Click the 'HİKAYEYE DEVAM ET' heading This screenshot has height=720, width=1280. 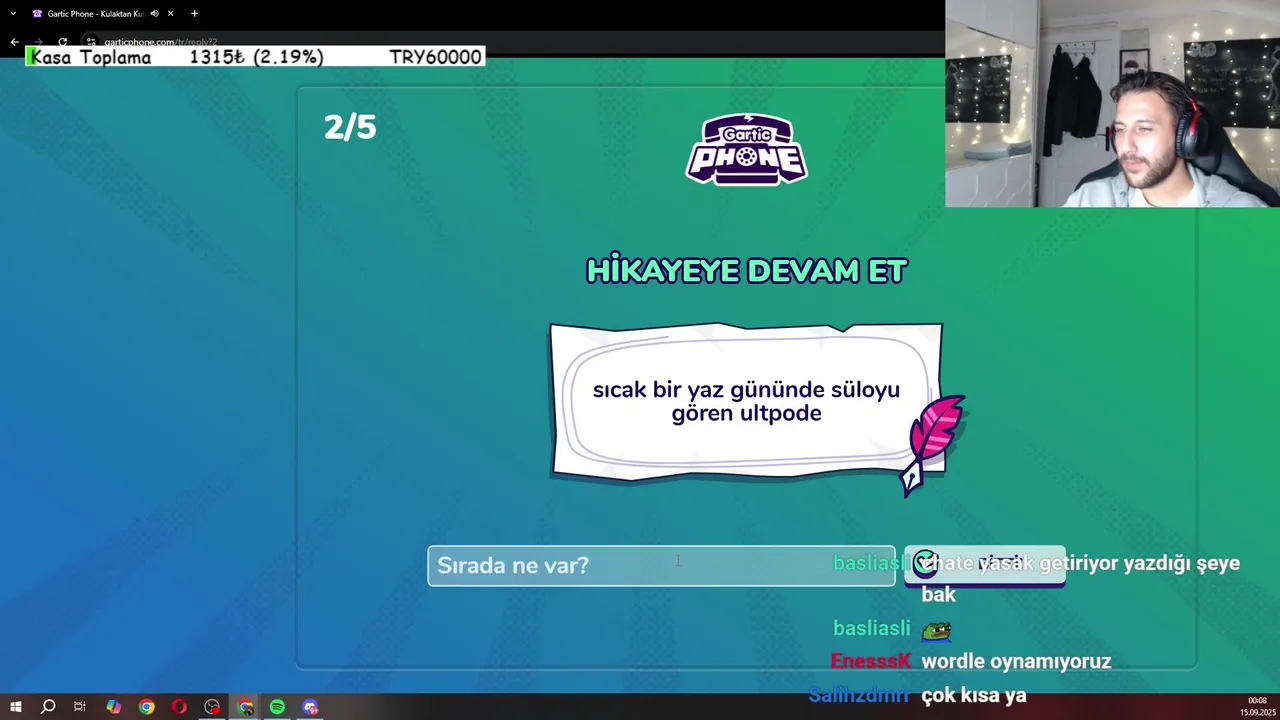746,271
